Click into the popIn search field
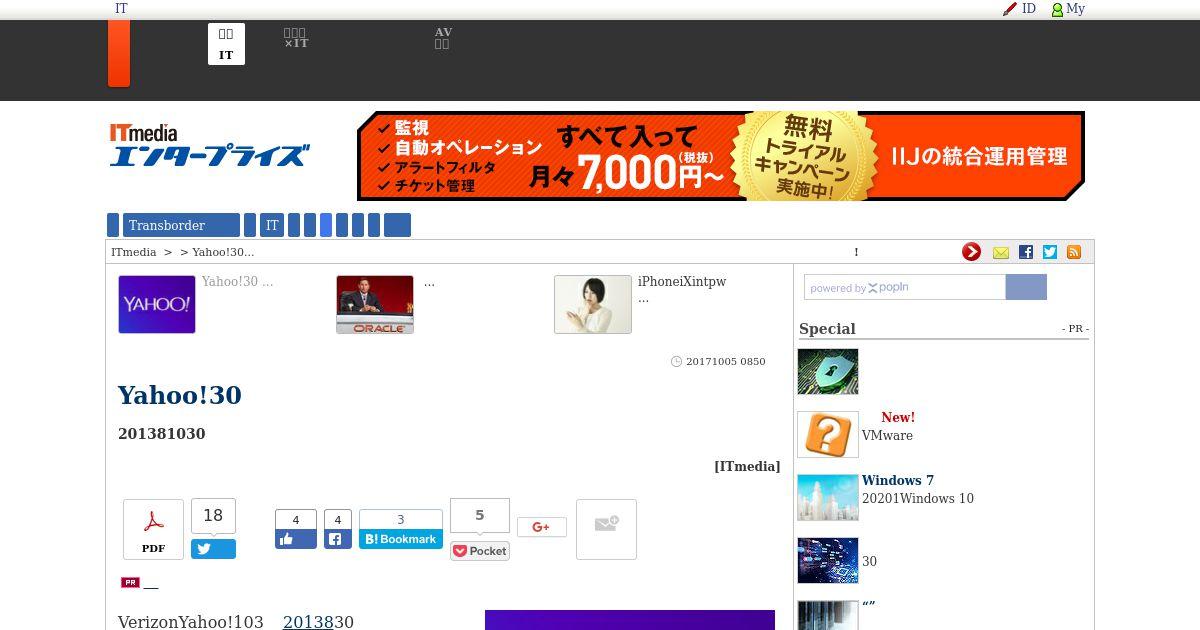Viewport: 1200px width, 630px height. pyautogui.click(x=904, y=288)
